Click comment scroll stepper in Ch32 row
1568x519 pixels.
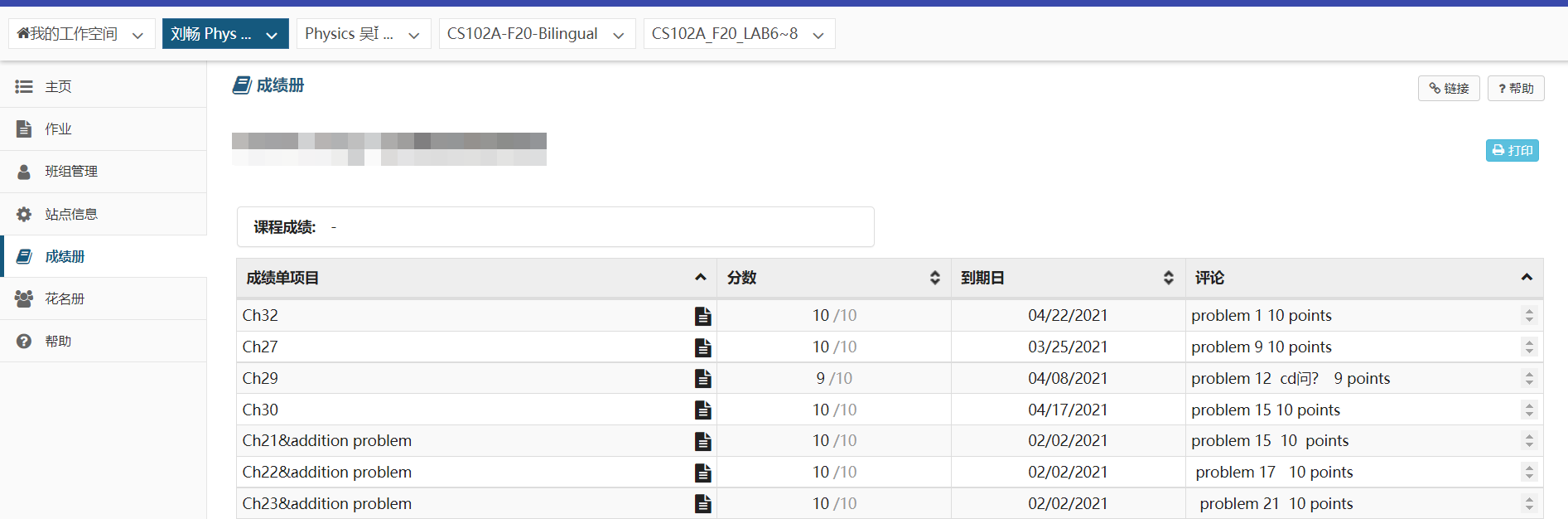(1529, 316)
